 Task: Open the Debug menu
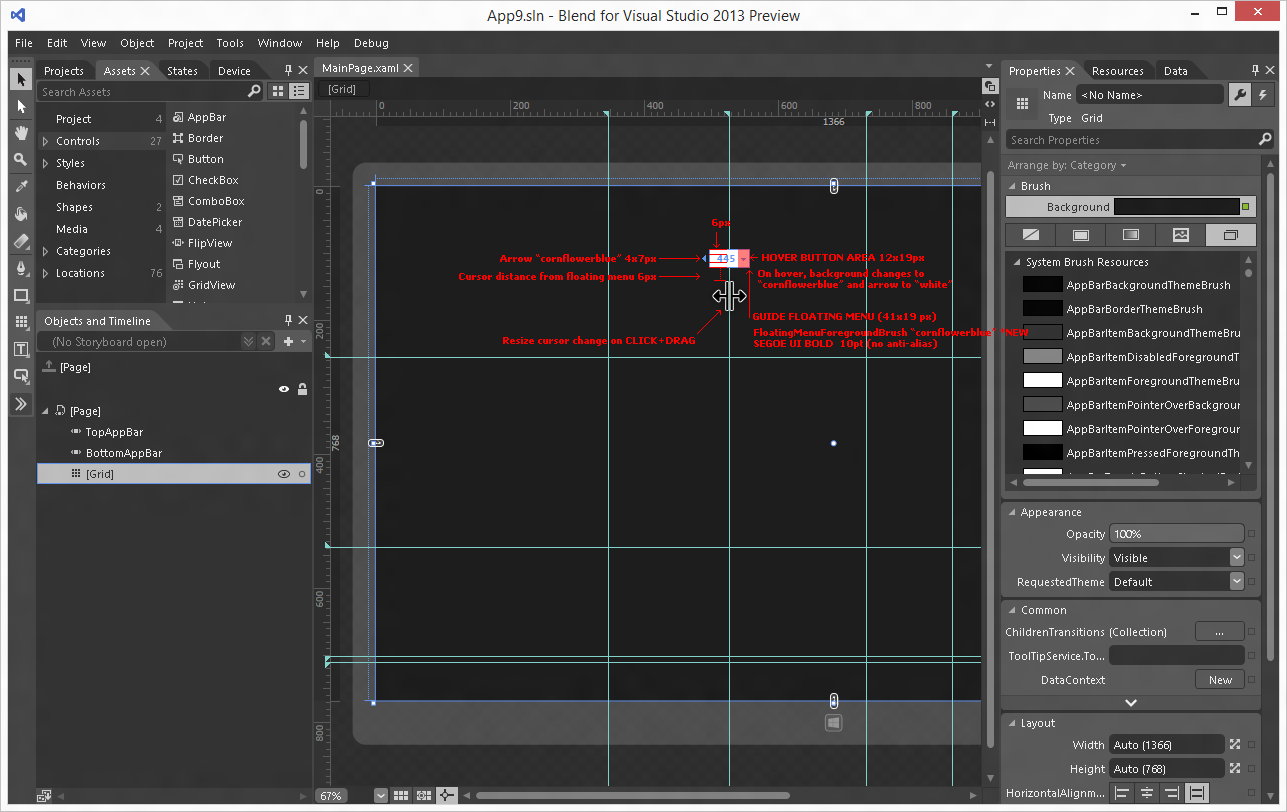371,43
